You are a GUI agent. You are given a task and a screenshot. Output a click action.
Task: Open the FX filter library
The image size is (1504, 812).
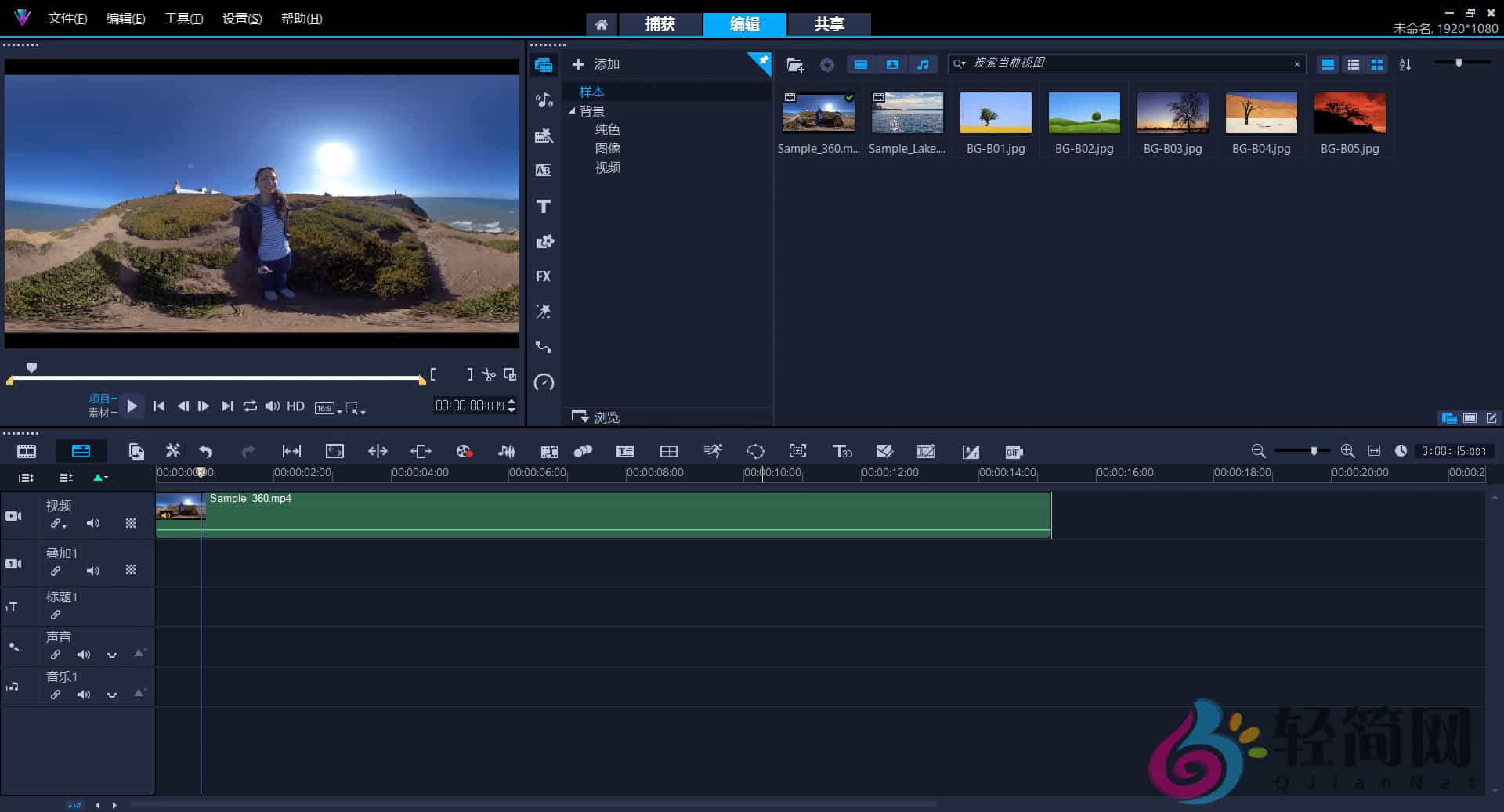544,276
